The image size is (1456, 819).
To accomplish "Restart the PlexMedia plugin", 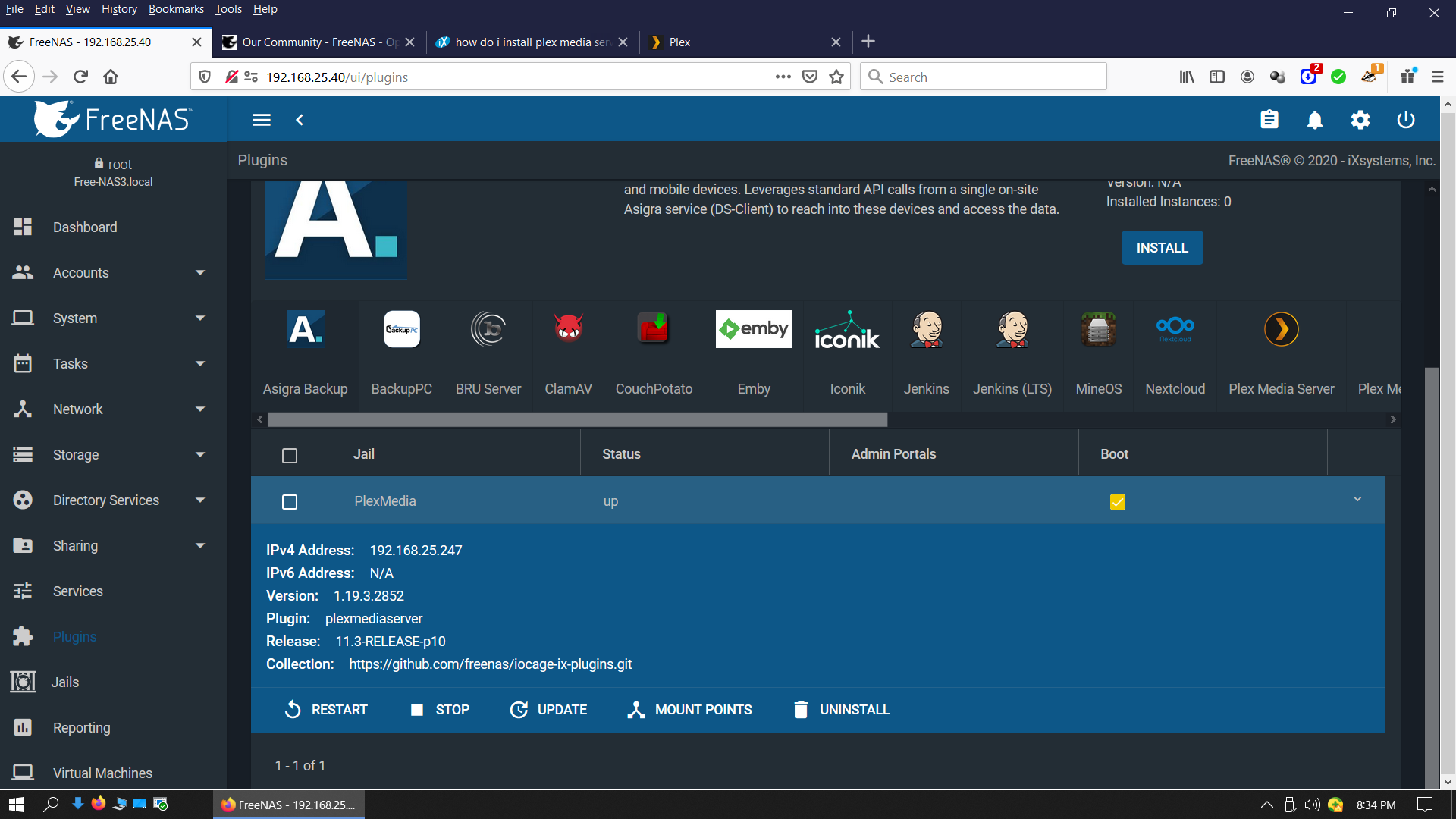I will (326, 710).
